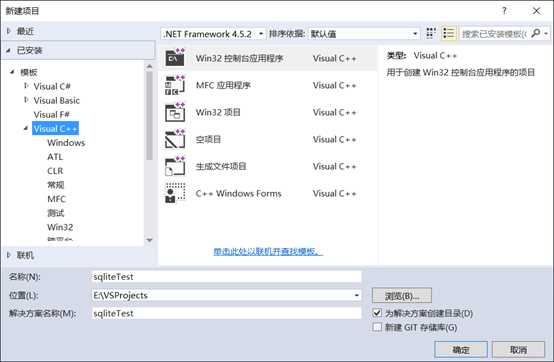Open the sort by 默认值 dropdown

coord(364,34)
